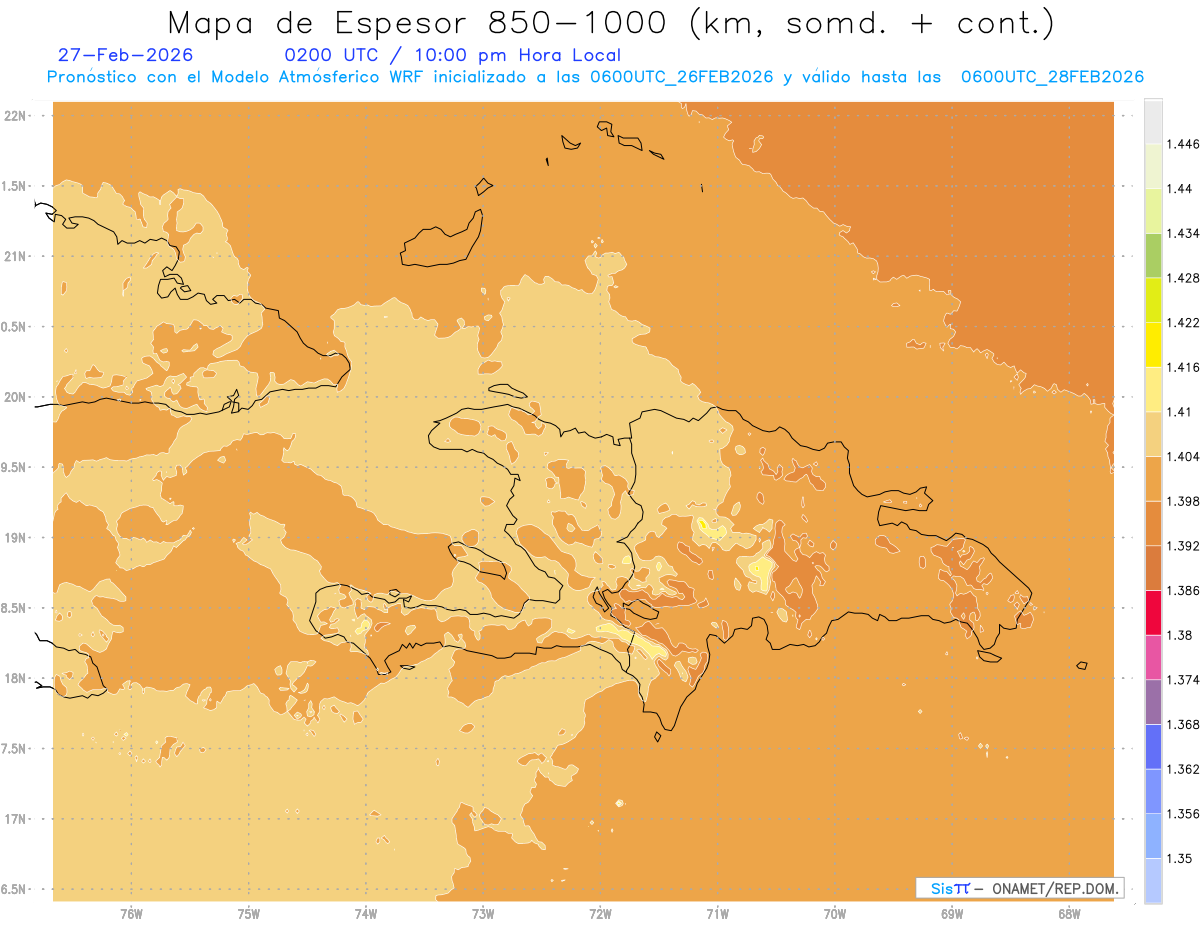
Task: Click the 'ONAMET/REP.DOM.' credit label
Action: (1057, 888)
